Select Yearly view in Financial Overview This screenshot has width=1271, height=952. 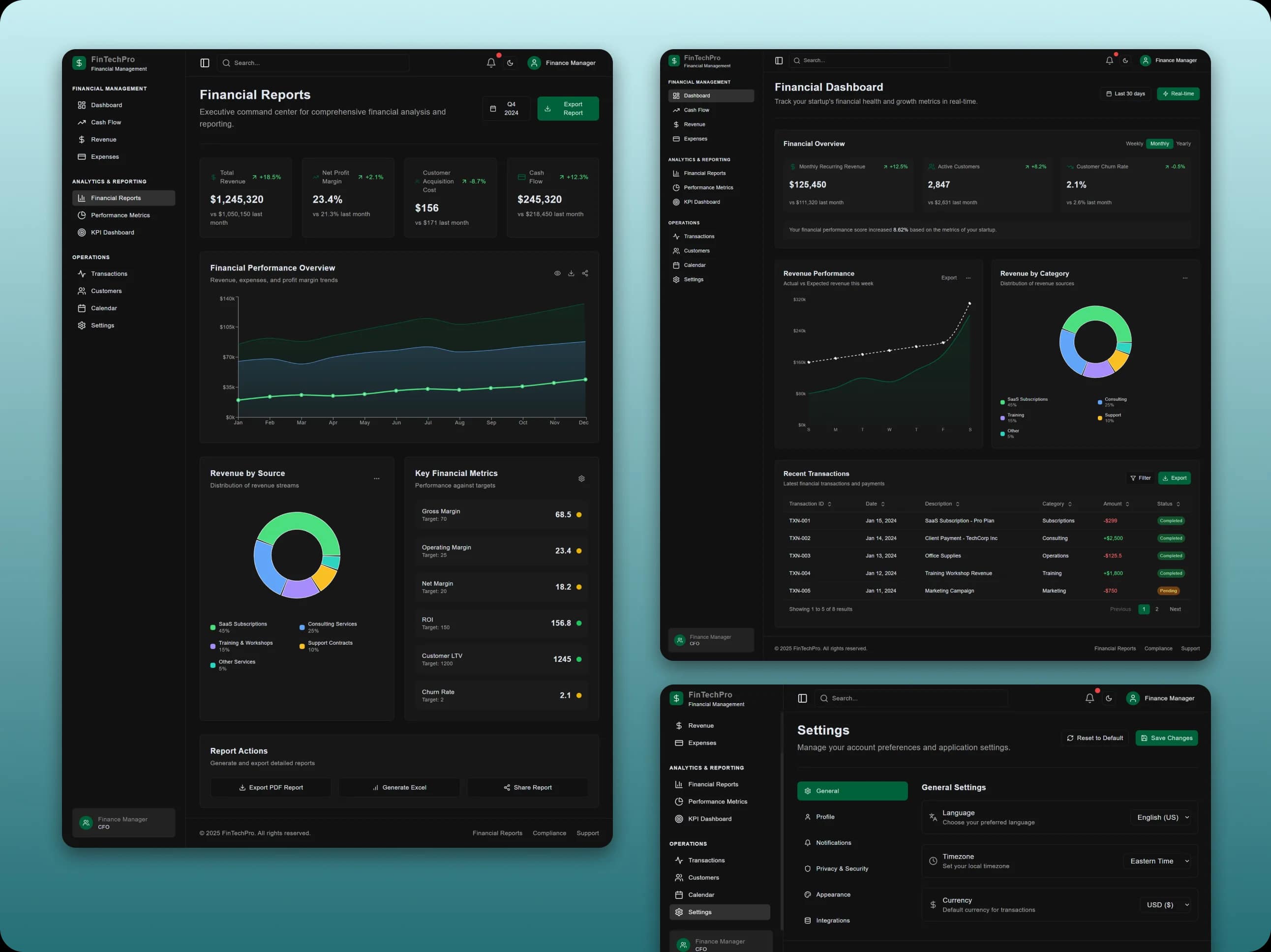click(x=1183, y=144)
